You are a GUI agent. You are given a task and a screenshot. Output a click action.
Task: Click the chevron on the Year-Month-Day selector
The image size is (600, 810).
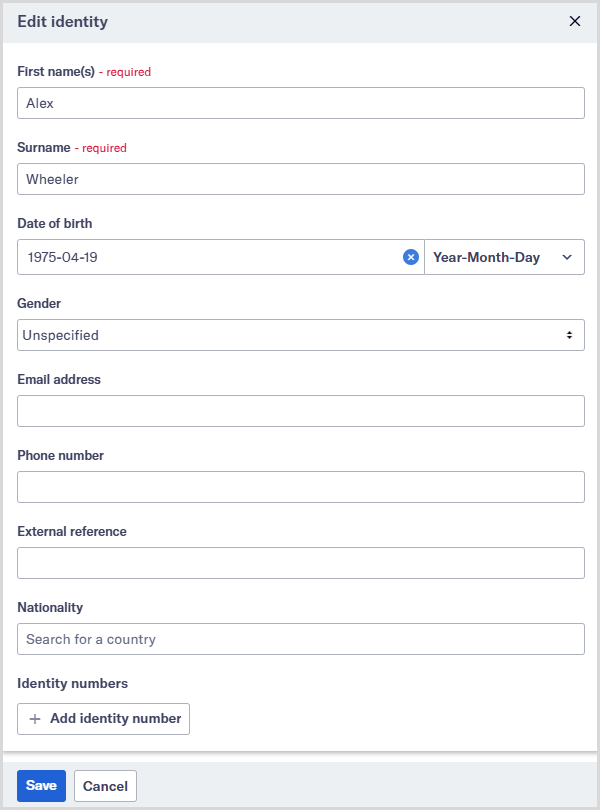tap(568, 257)
